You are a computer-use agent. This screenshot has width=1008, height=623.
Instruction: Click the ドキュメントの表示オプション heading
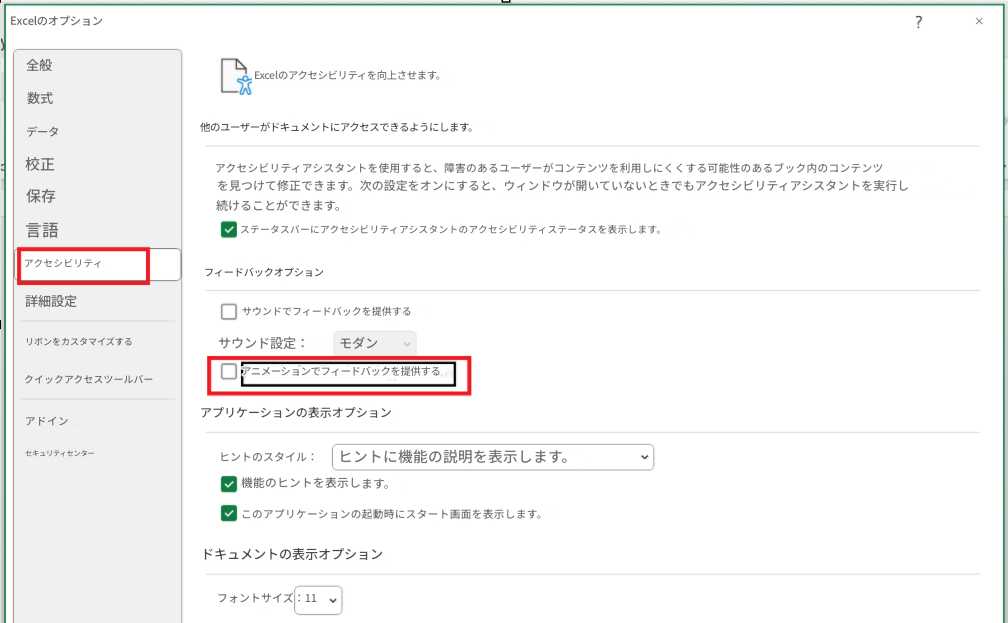pos(292,554)
